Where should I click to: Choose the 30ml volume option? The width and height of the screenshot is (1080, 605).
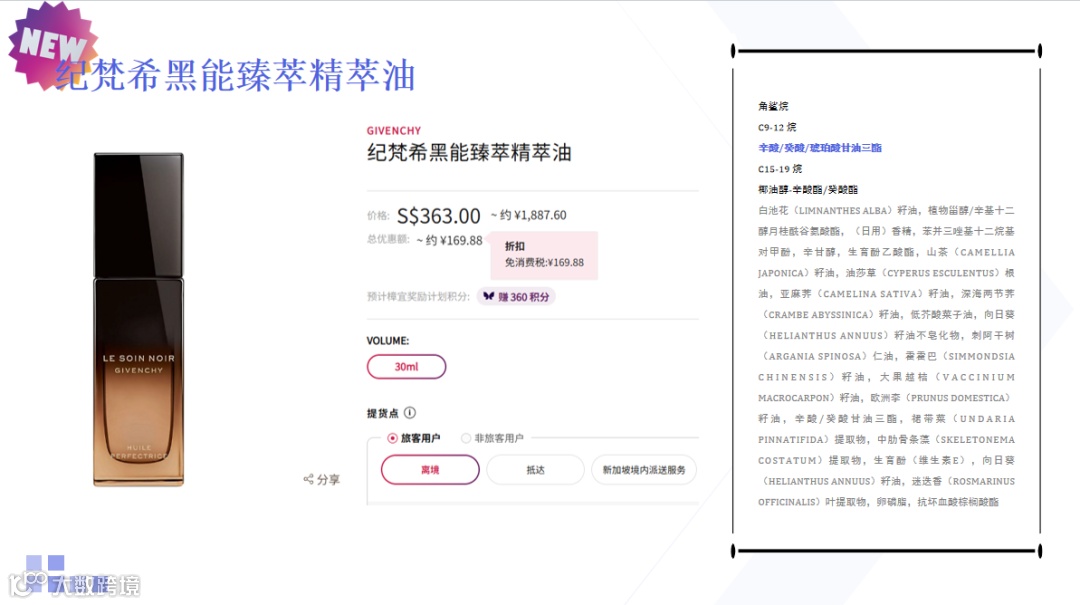click(406, 367)
